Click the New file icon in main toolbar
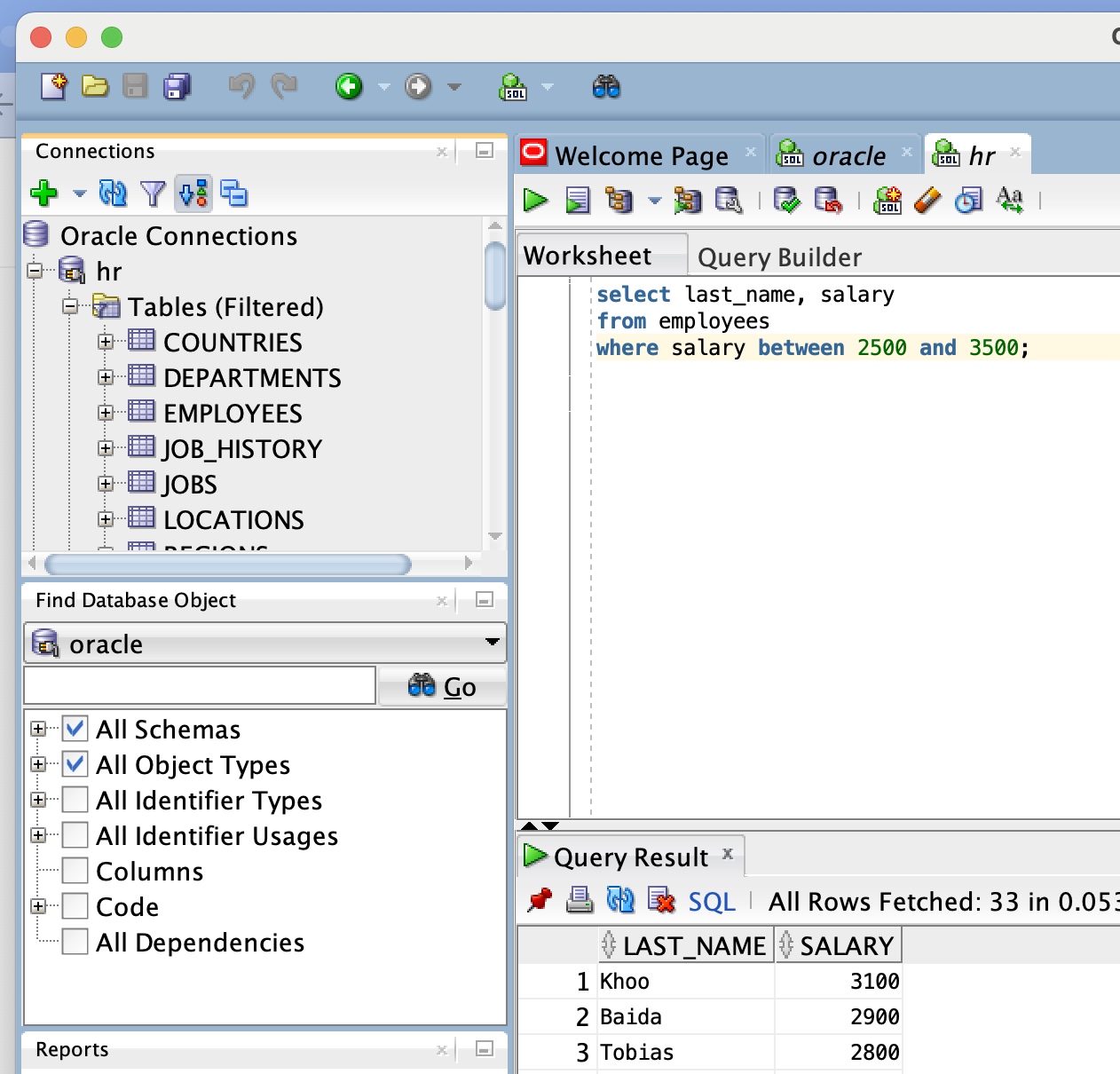Viewport: 1120px width, 1074px height. [x=54, y=86]
